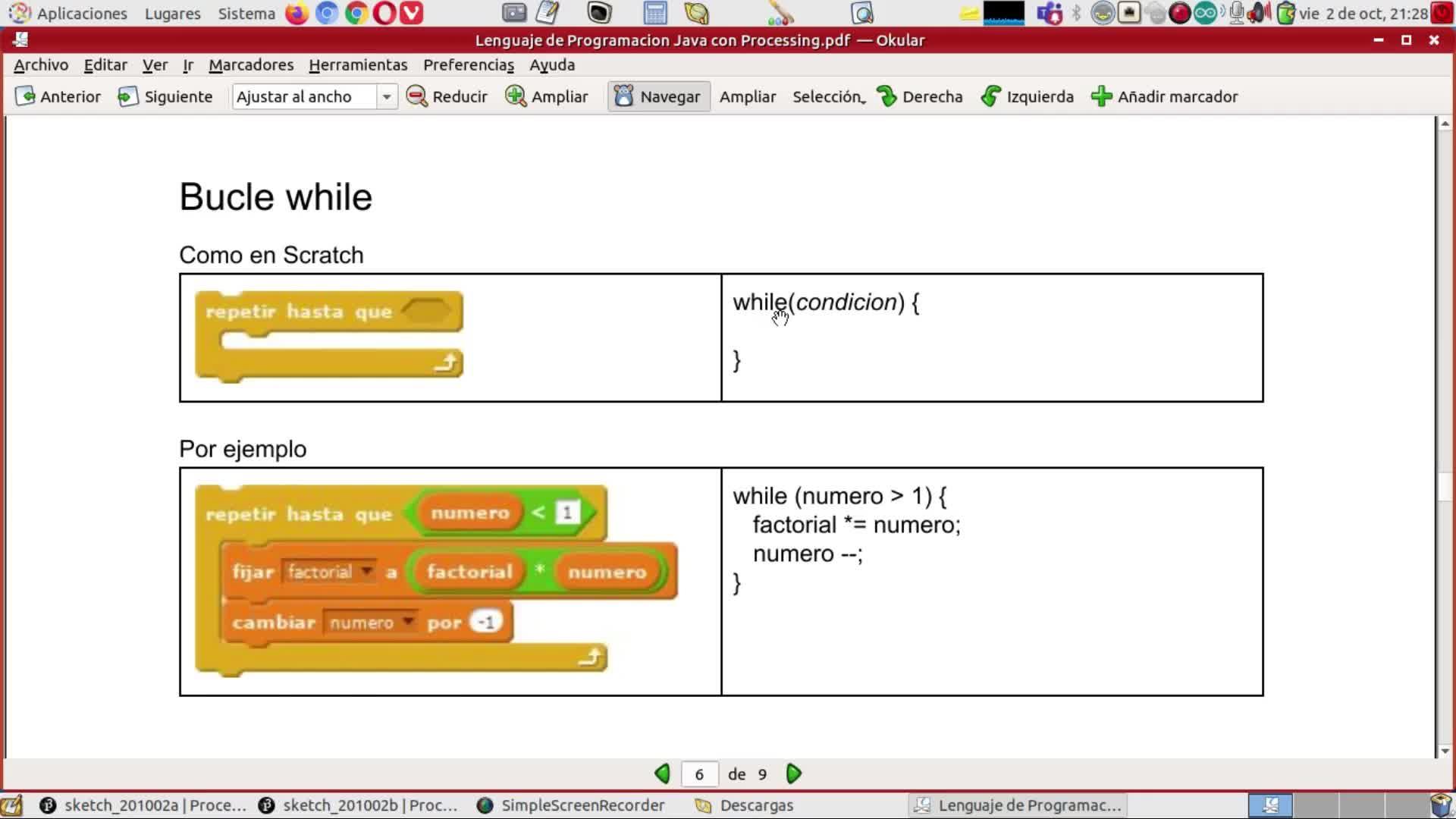Go to previous page with Anterior icon

25,96
